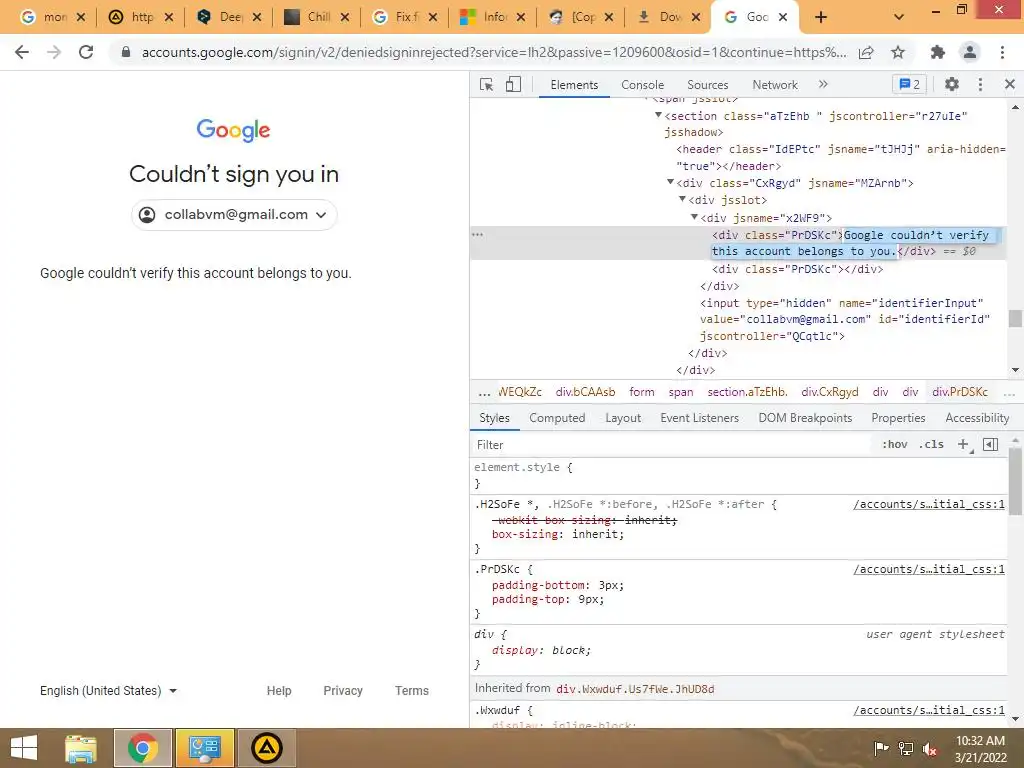Collapse the div jsname x2WF9 node

tap(694, 217)
